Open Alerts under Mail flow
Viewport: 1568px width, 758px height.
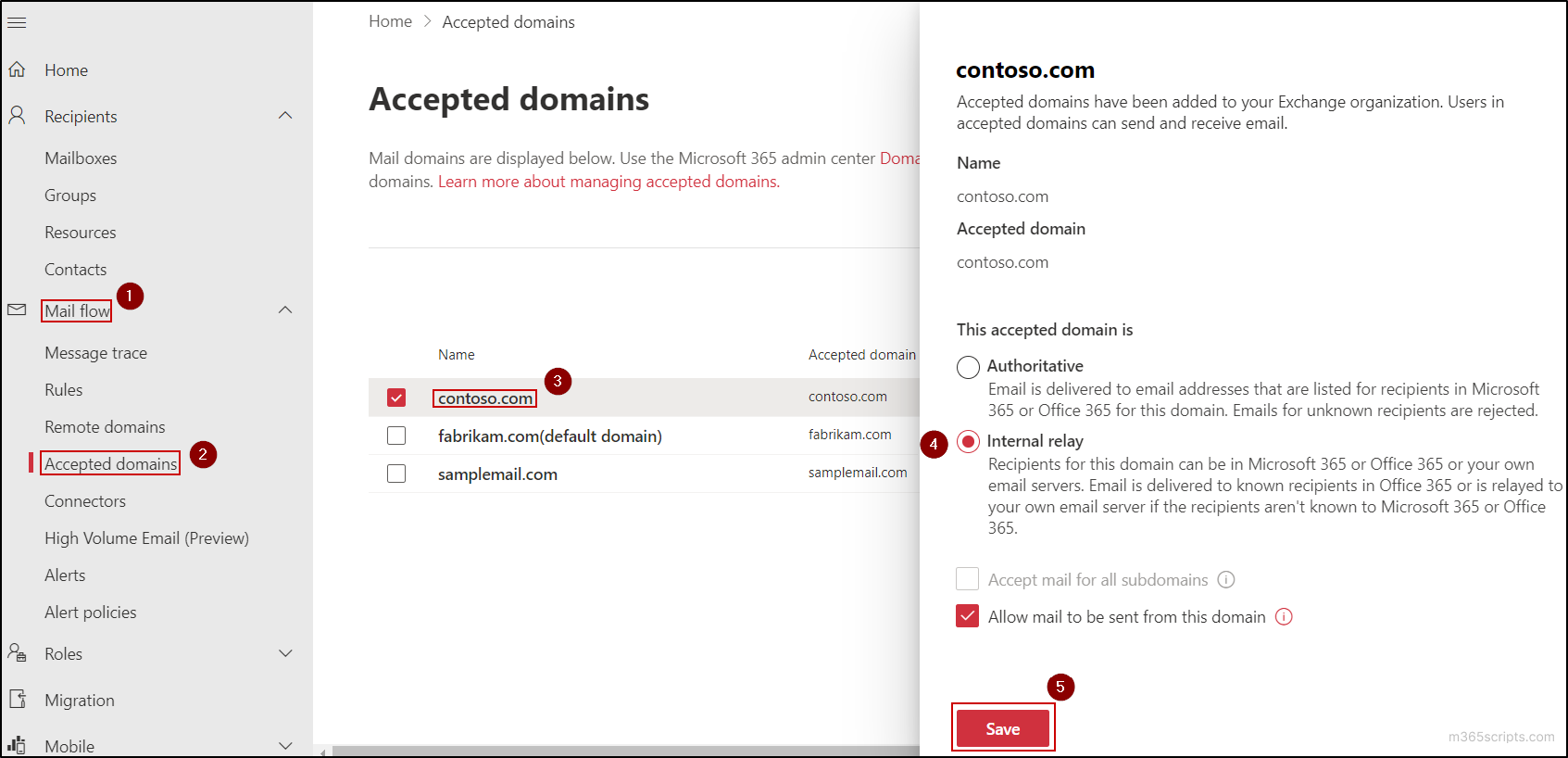[65, 575]
